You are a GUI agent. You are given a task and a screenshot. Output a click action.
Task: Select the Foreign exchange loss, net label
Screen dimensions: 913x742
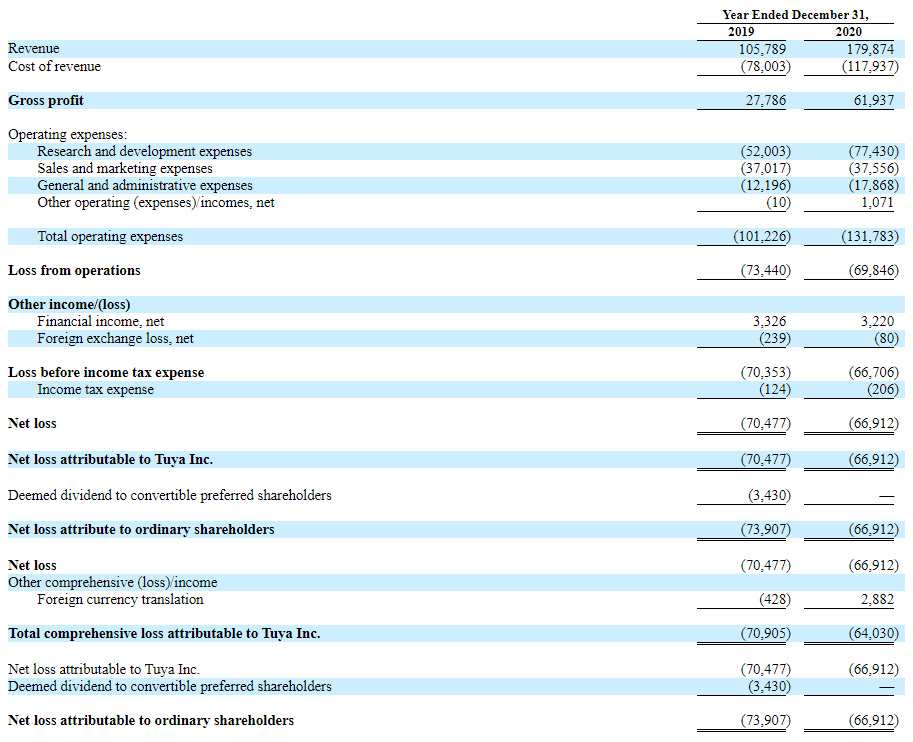click(115, 338)
